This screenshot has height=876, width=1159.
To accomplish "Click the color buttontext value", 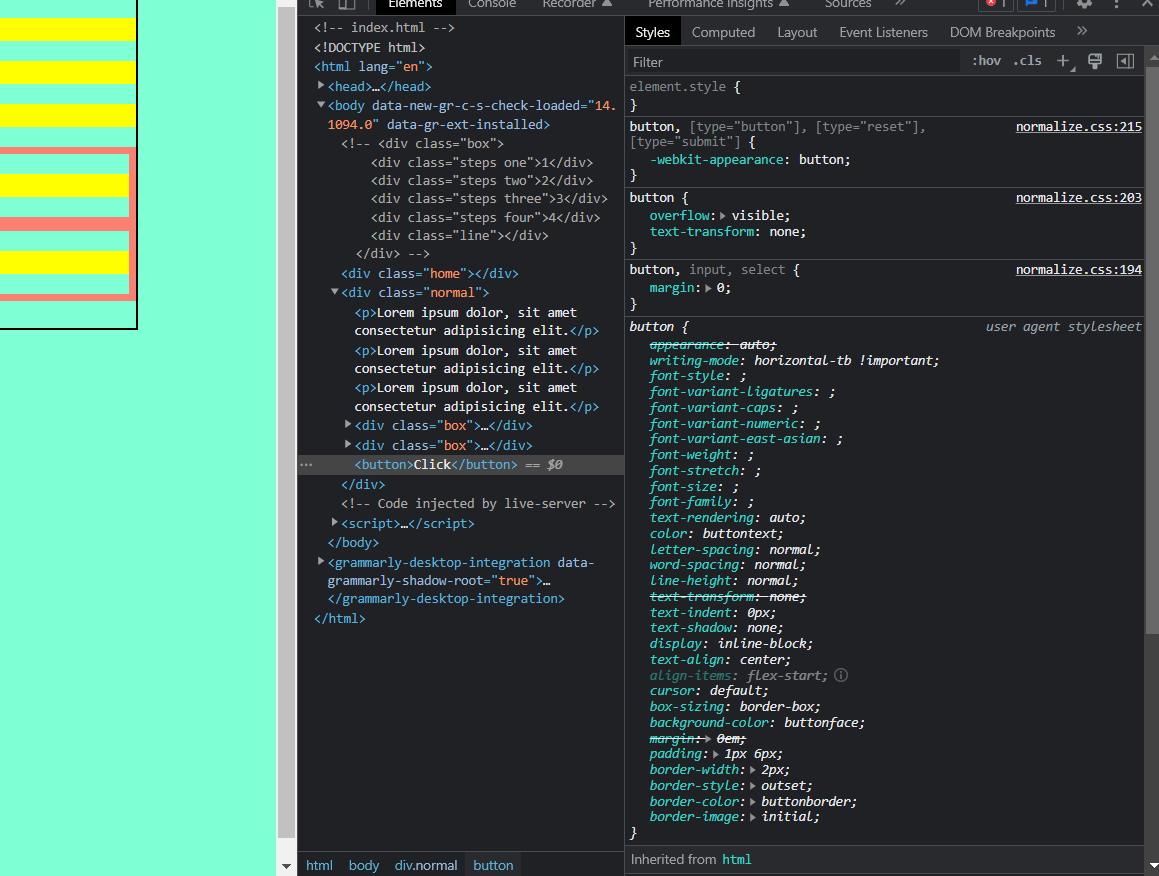I will pyautogui.click(x=741, y=534).
